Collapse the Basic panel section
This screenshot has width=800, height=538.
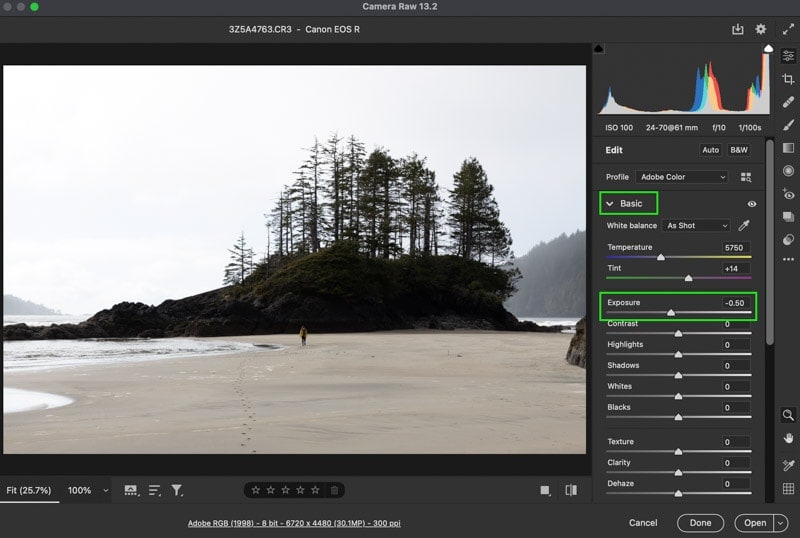tap(610, 204)
